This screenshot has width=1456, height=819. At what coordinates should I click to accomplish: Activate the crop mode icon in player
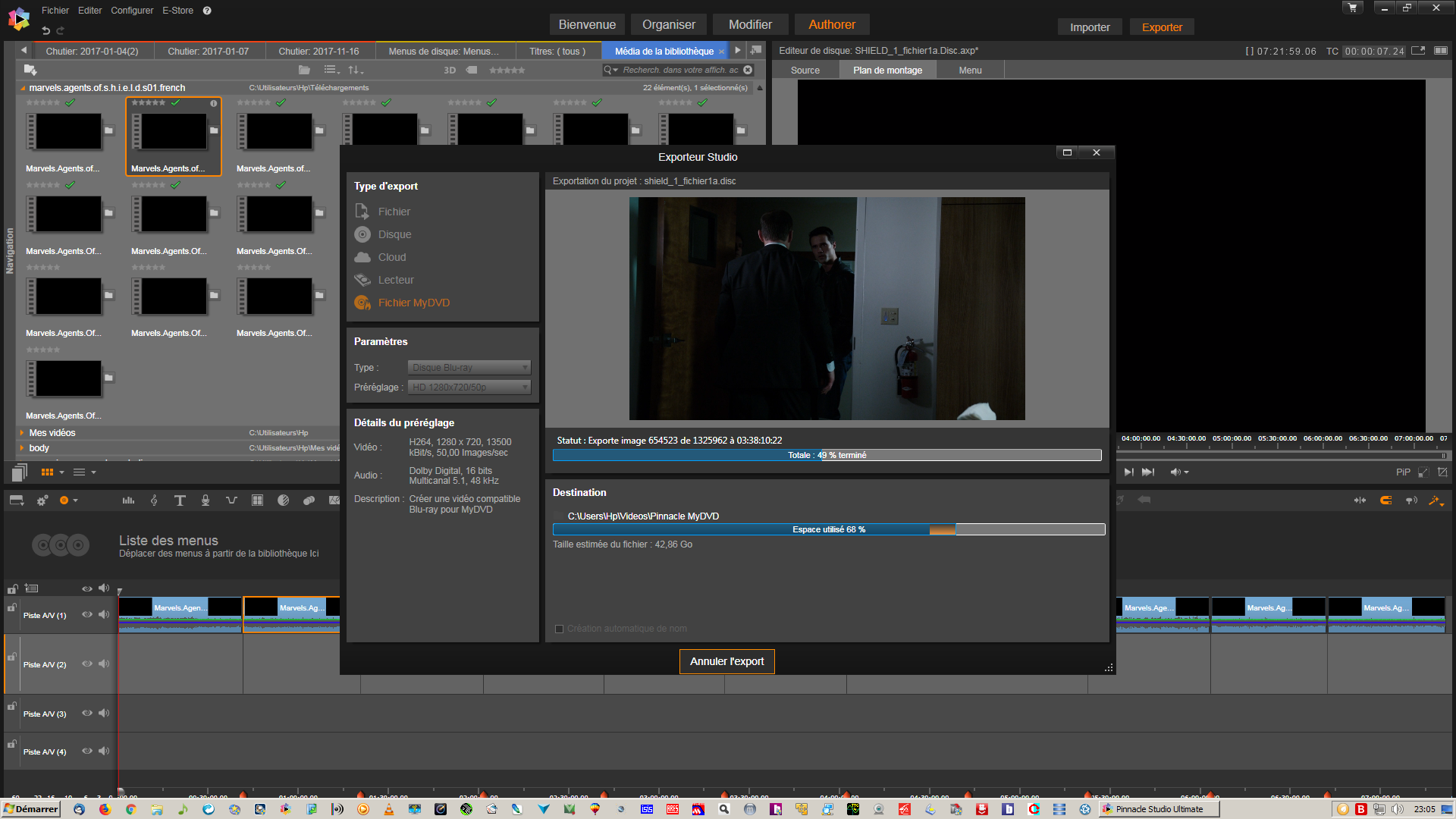1442,472
